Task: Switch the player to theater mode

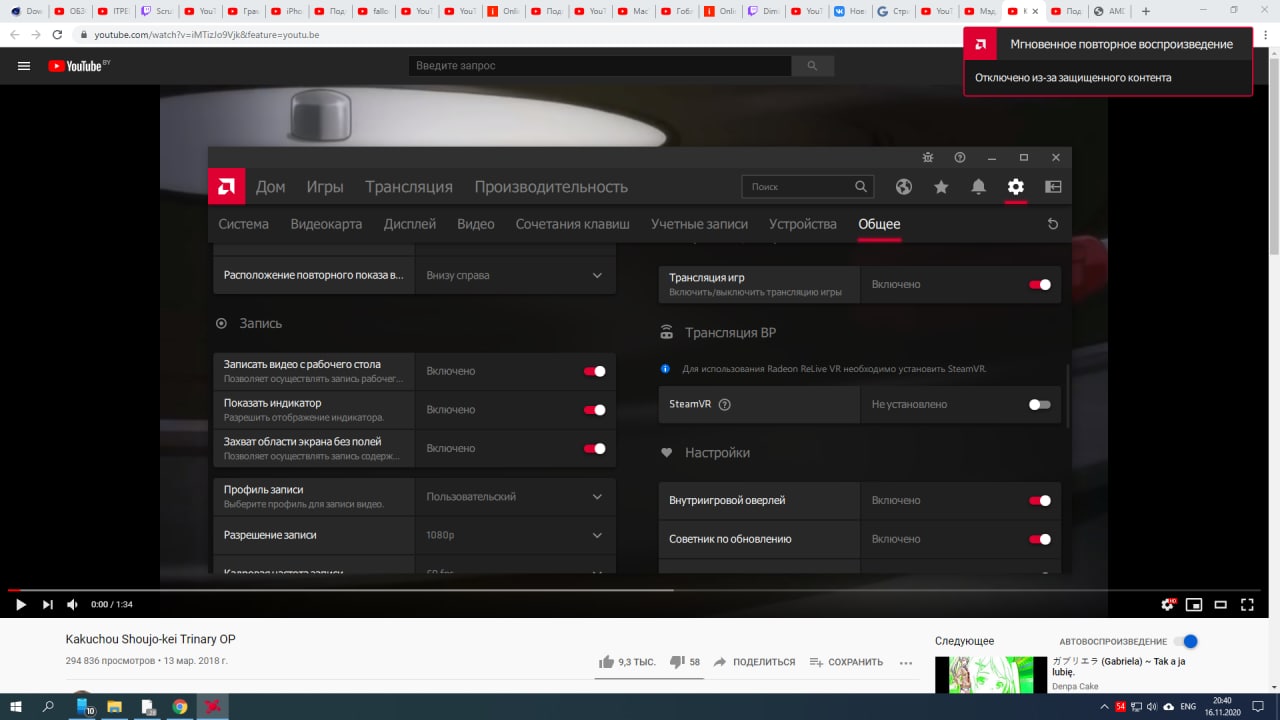Action: (x=1221, y=604)
